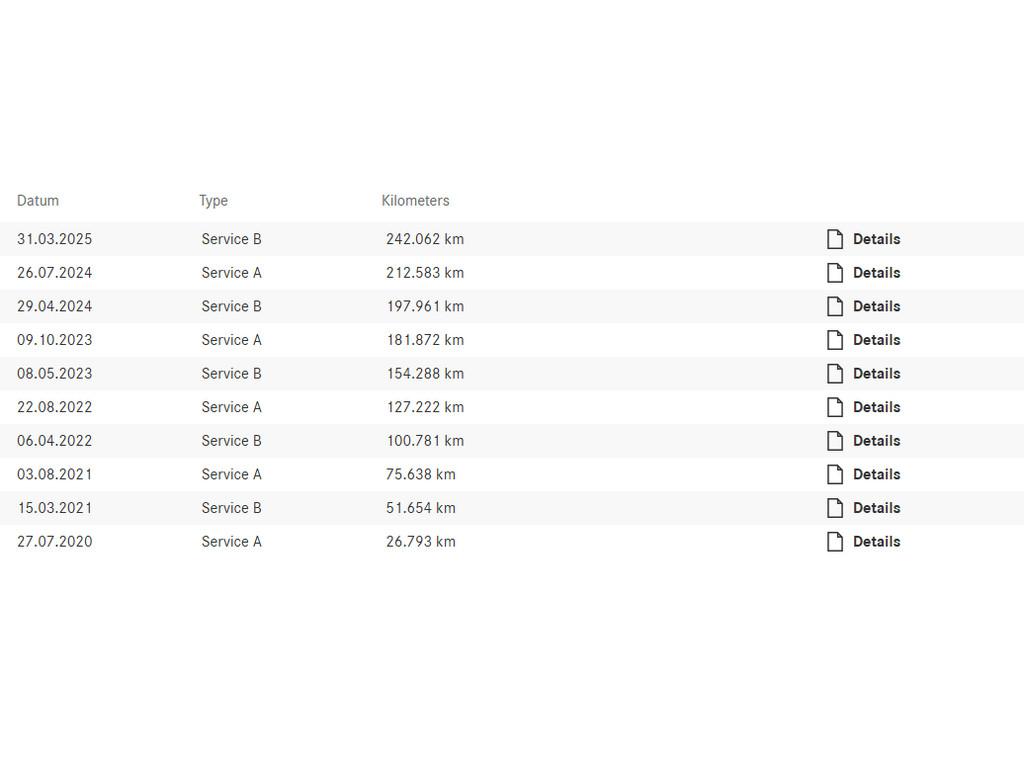Screen dimensions: 1024x768
Task: View Details of the 212.583 km Service A
Action: pyautogui.click(x=876, y=273)
